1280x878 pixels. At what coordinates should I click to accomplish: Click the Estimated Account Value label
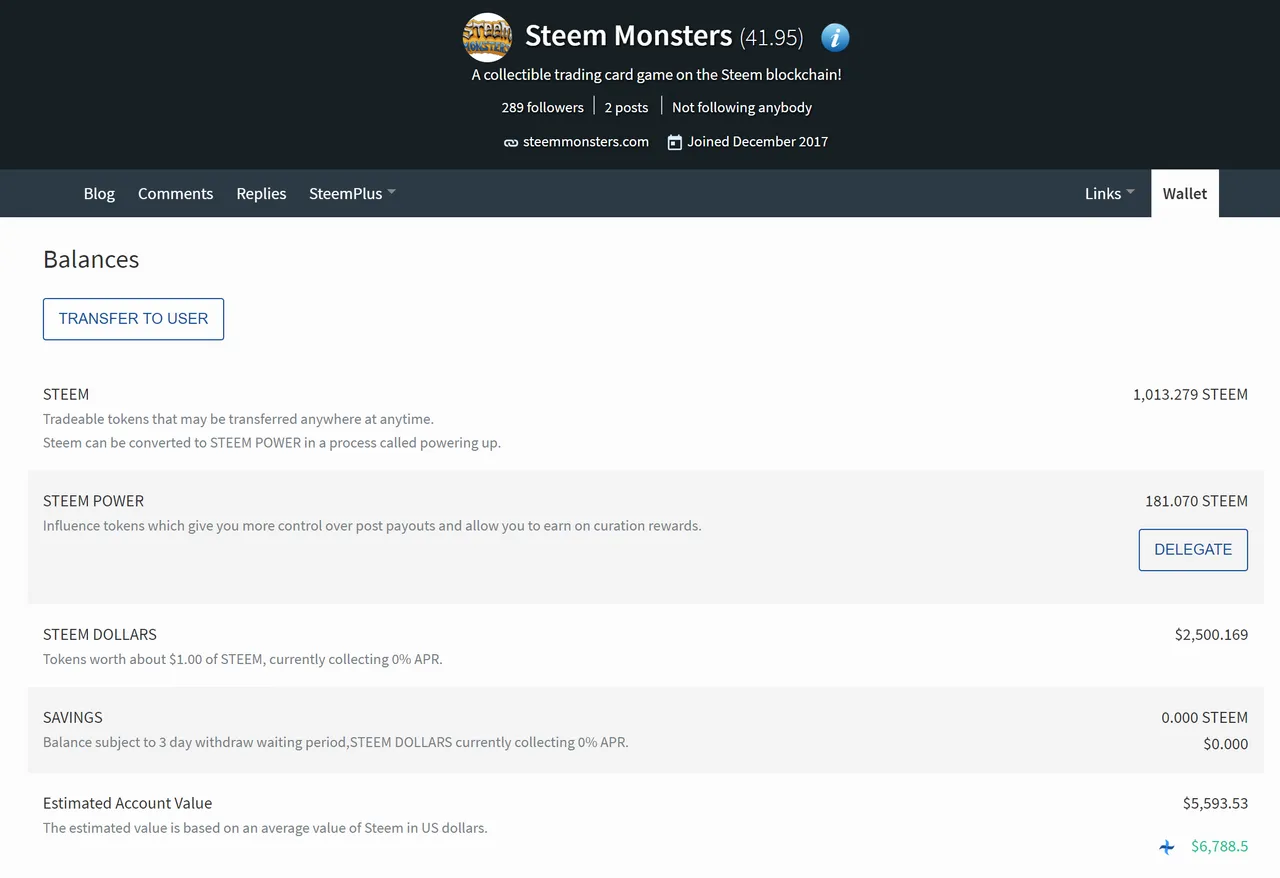pos(127,803)
